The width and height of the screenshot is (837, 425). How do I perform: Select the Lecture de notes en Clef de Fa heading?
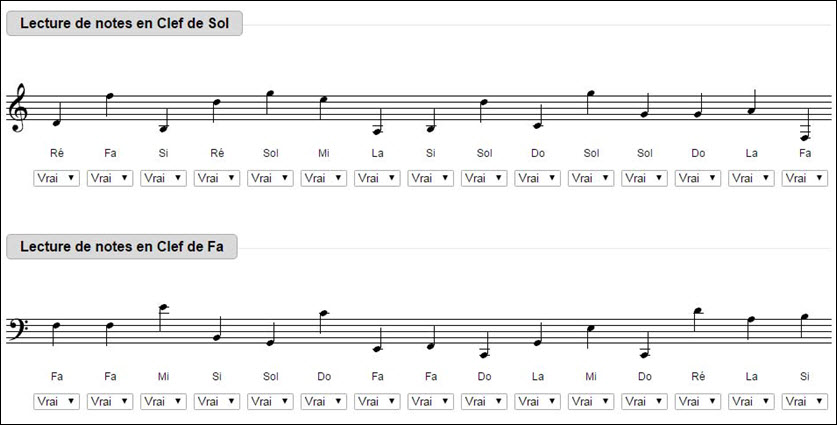tap(122, 247)
